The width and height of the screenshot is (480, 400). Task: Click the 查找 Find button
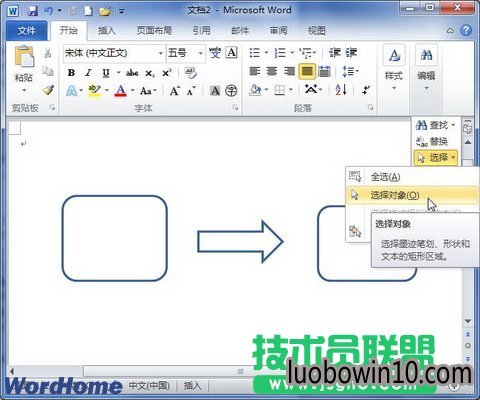pos(435,125)
